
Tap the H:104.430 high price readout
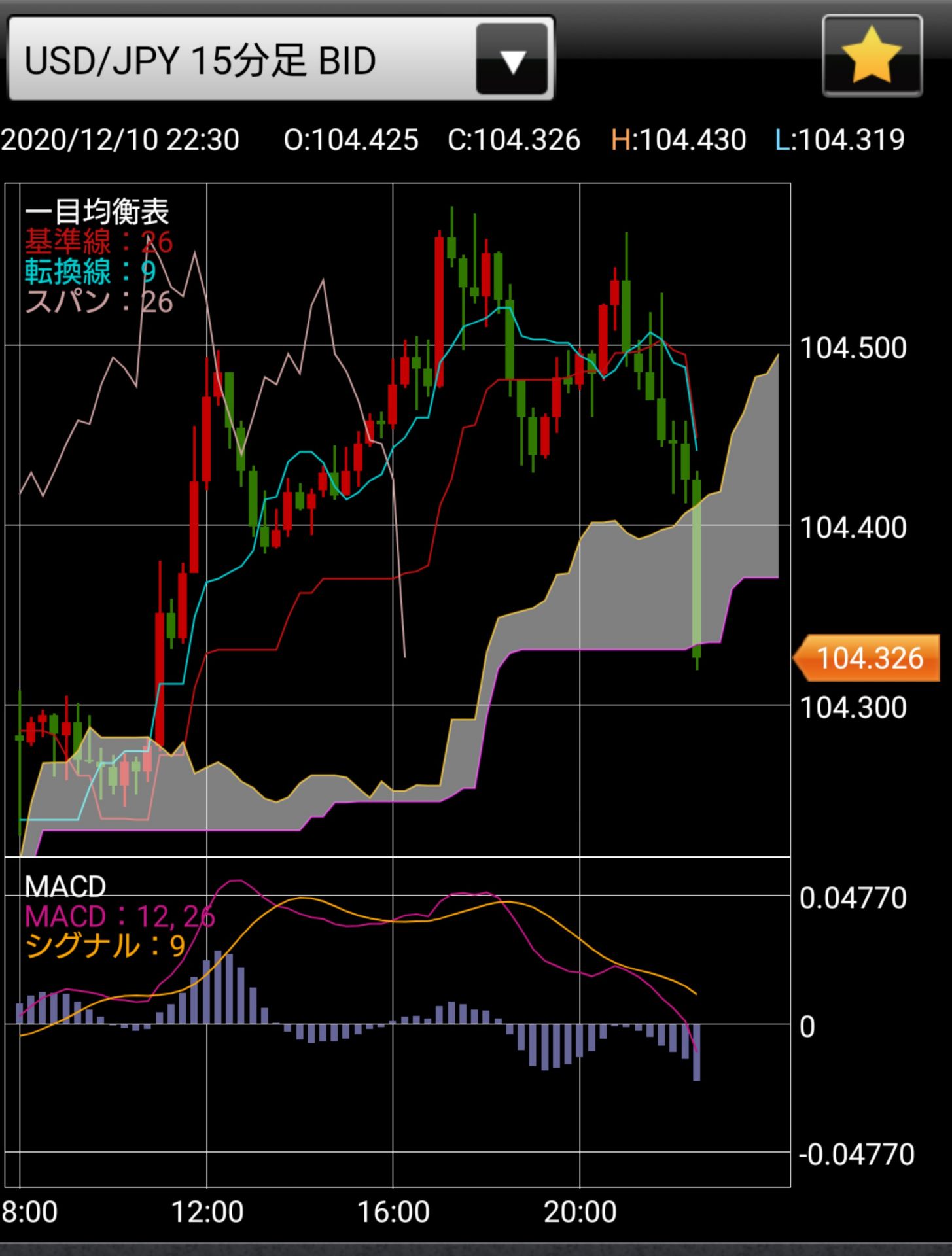[678, 140]
